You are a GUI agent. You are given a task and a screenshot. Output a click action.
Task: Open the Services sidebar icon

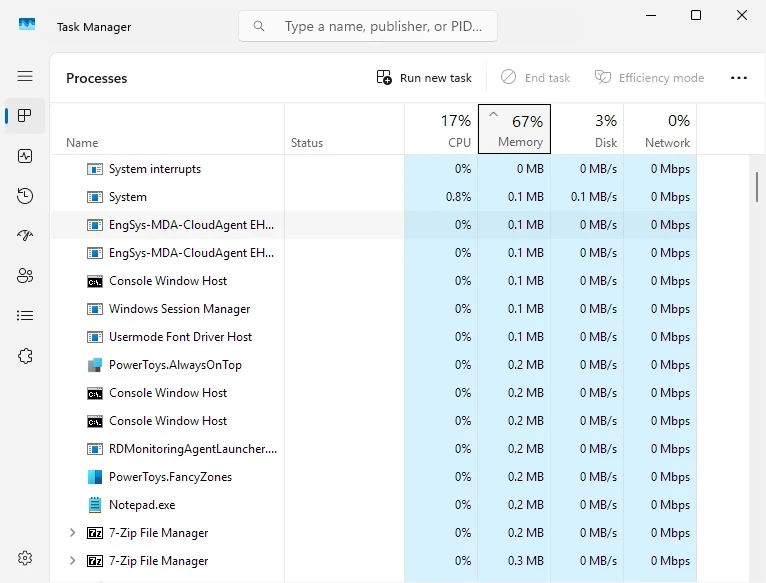(x=25, y=356)
